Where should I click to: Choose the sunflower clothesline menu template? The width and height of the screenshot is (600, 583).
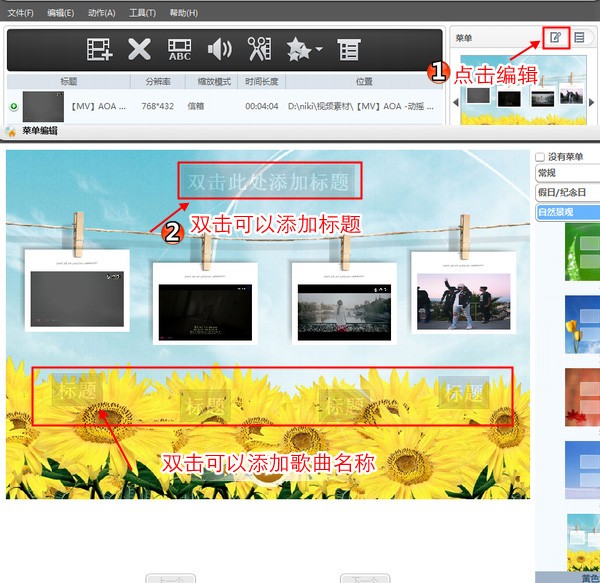pyautogui.click(x=583, y=542)
